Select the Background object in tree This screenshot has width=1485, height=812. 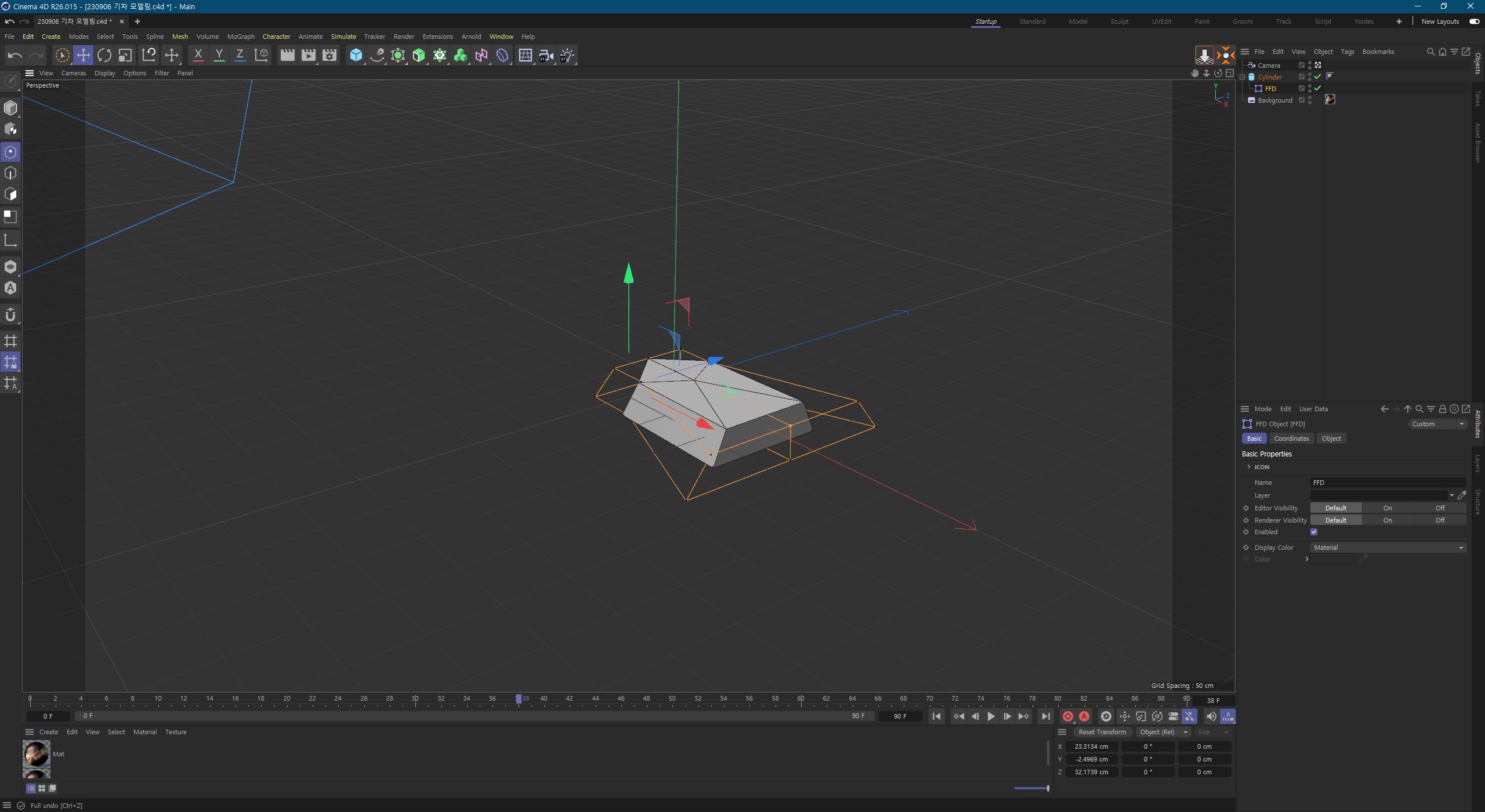coord(1275,100)
